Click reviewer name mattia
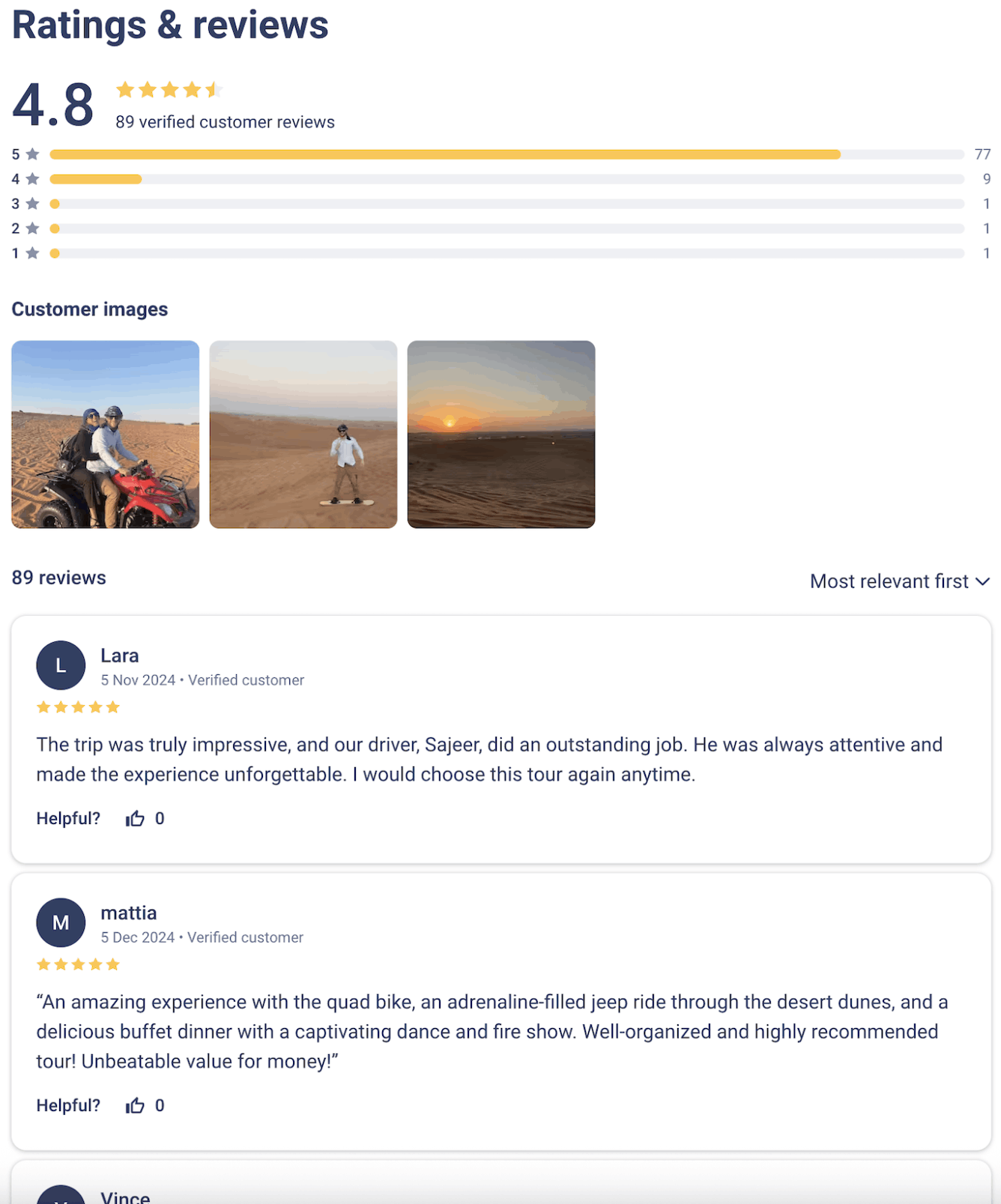1001x1204 pixels. tap(129, 913)
